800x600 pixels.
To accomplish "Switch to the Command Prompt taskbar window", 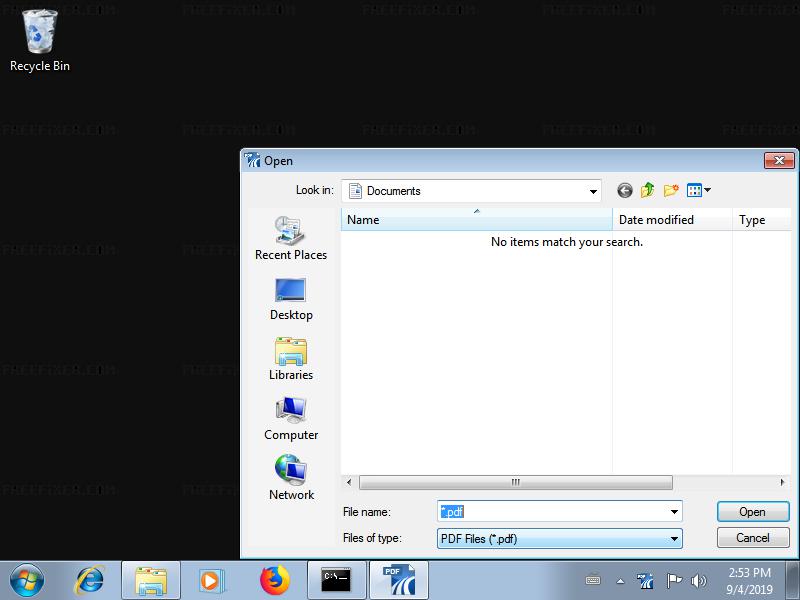I will 337,580.
